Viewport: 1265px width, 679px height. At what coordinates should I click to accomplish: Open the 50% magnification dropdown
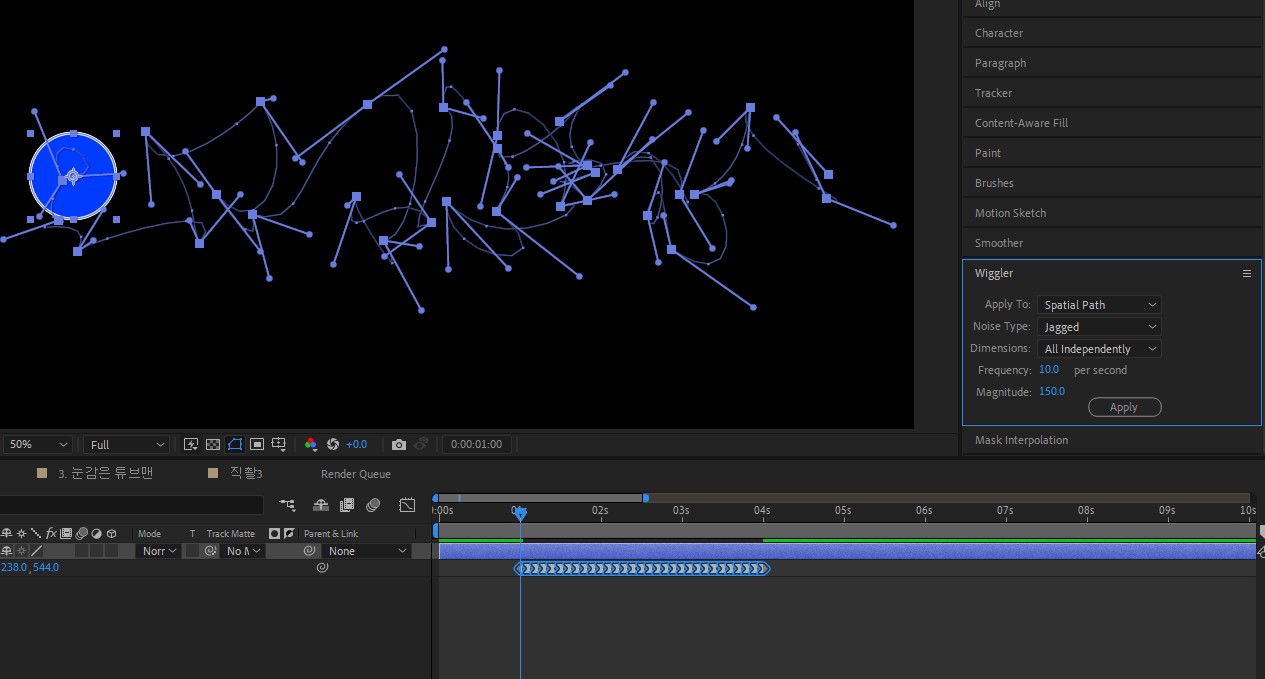coord(39,444)
